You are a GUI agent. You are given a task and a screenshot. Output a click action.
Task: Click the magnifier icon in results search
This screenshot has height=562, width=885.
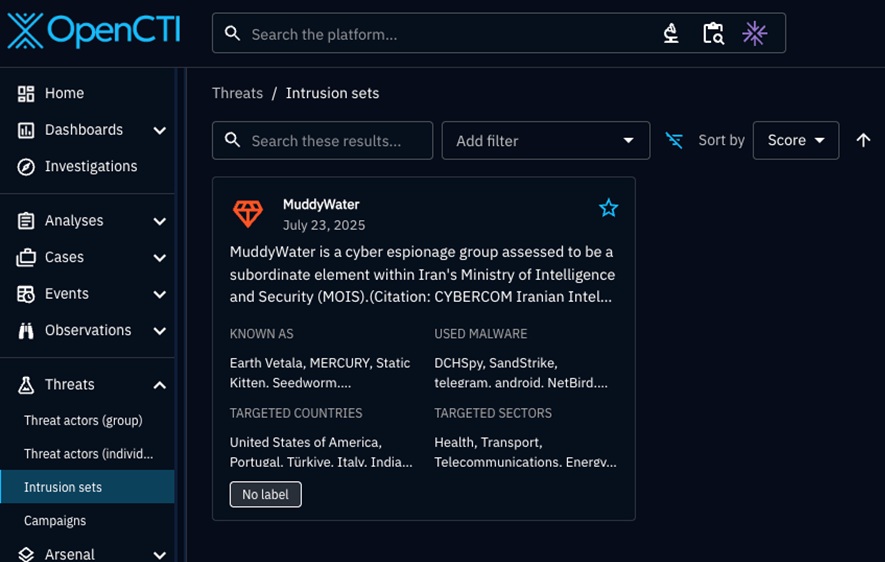233,140
